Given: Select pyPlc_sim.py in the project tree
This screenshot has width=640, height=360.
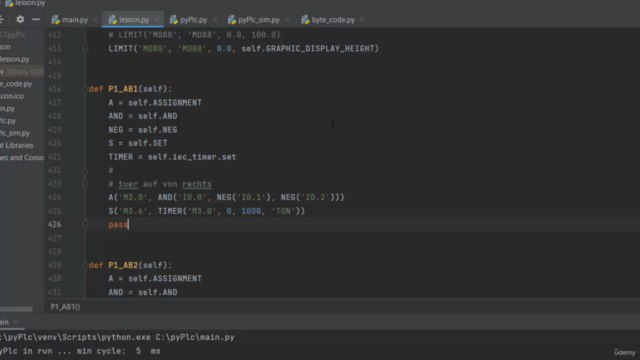Looking at the screenshot, I should tap(15, 133).
